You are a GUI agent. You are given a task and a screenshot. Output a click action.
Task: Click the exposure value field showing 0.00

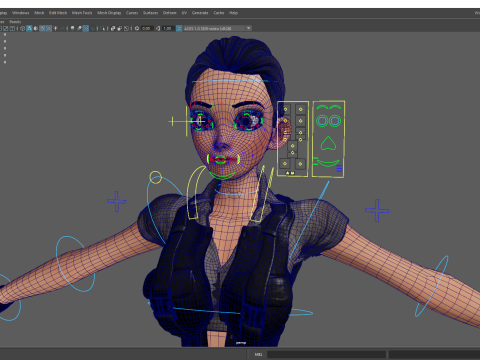pos(147,28)
